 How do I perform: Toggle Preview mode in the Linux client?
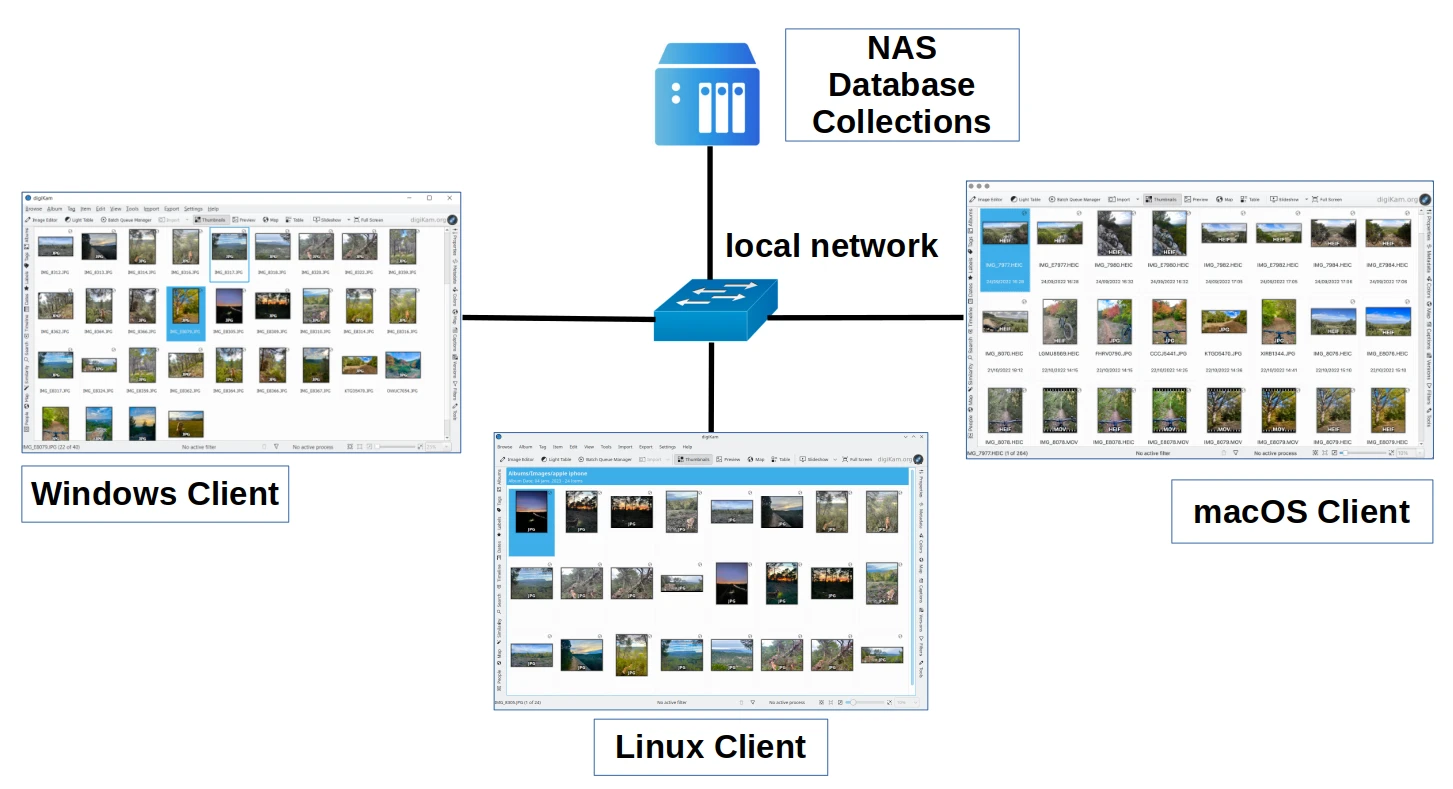click(x=728, y=459)
